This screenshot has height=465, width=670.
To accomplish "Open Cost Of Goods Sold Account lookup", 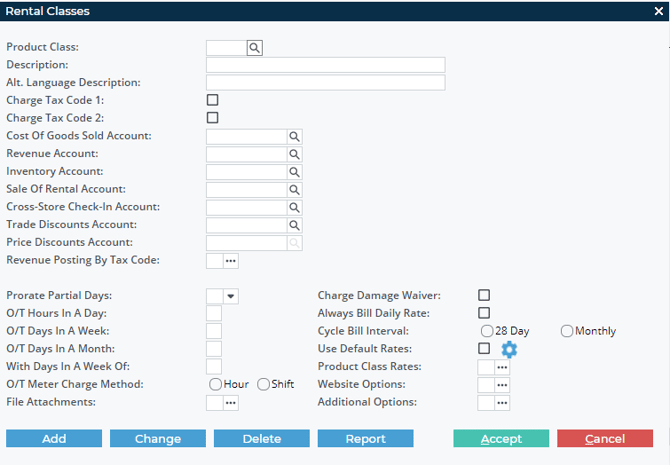I will [294, 137].
